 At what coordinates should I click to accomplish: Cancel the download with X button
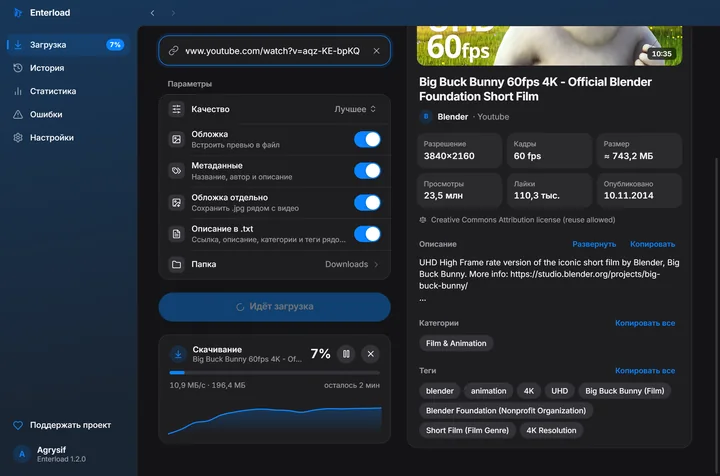pyautogui.click(x=371, y=354)
